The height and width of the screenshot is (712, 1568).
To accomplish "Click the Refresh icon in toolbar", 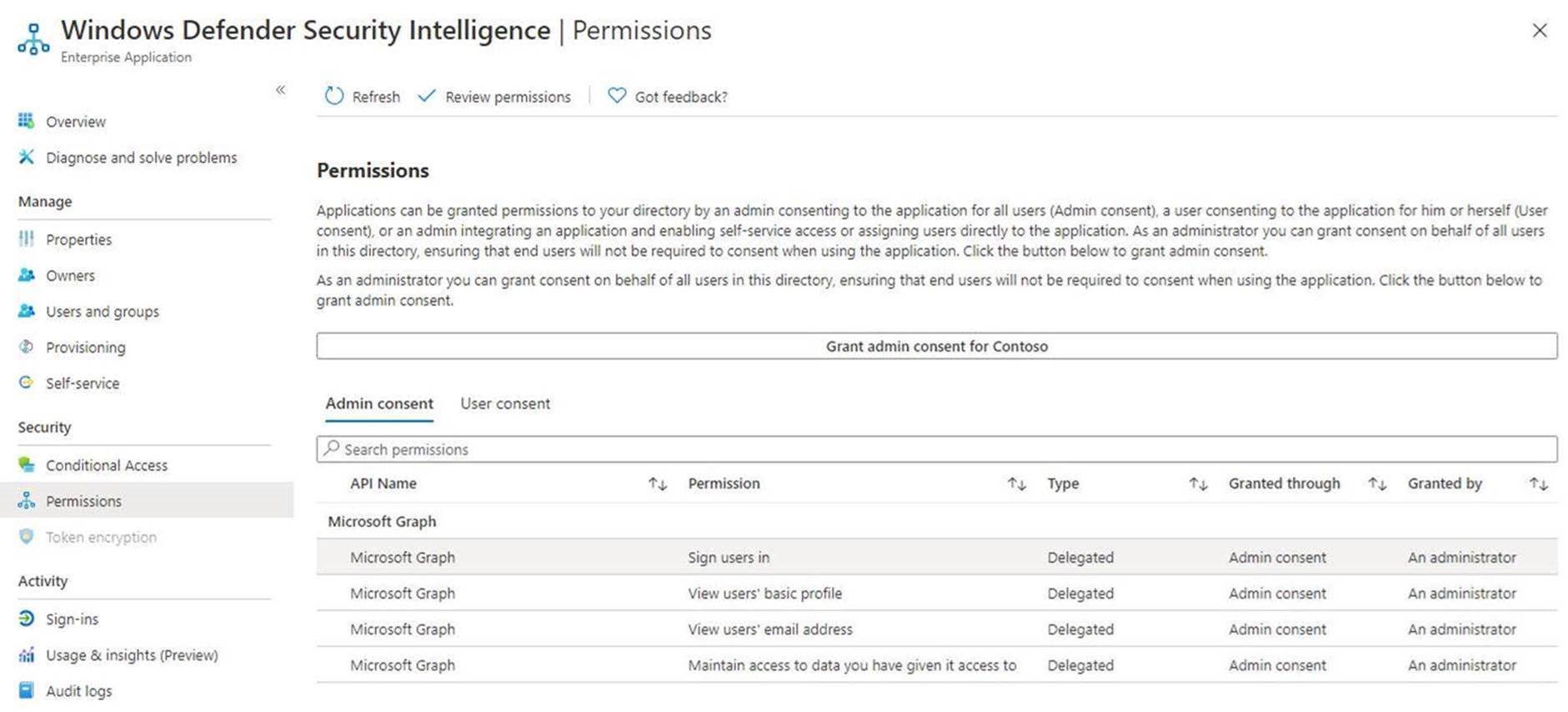I will pos(334,97).
